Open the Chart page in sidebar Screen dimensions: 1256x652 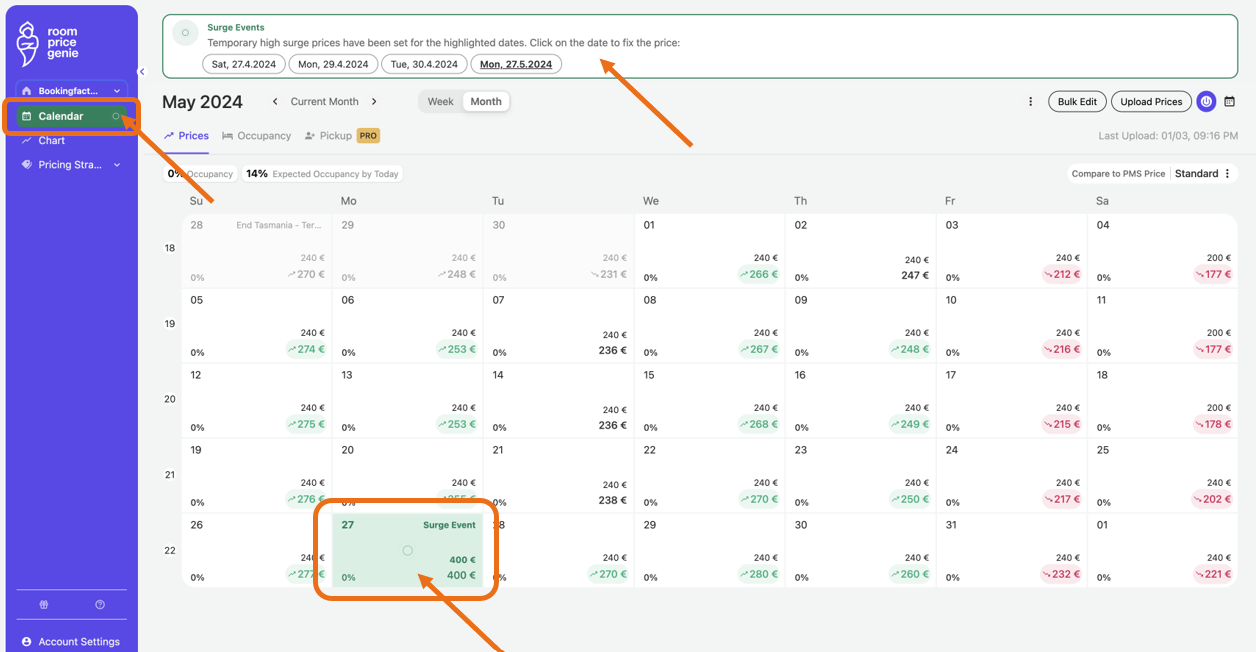[x=51, y=141]
